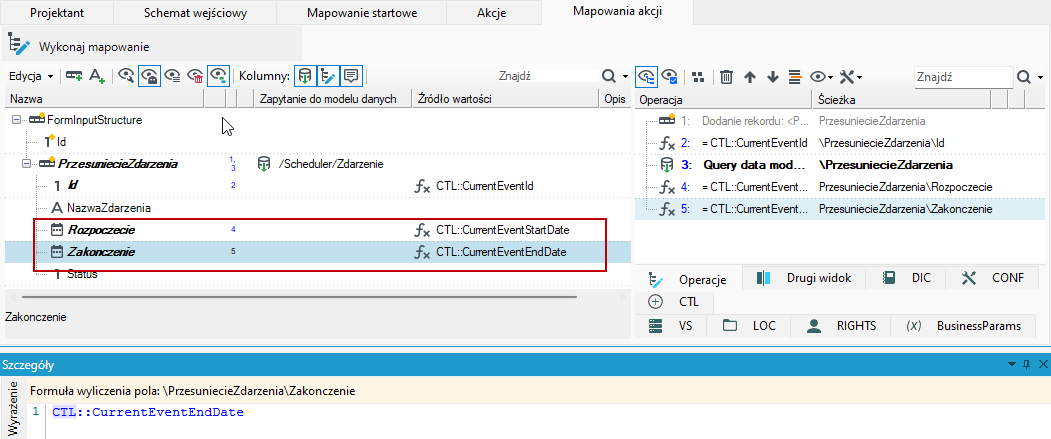Toggle the eye with checkbox filter in operations toolbar
Viewport: 1051px width, 439px height.
tap(670, 76)
